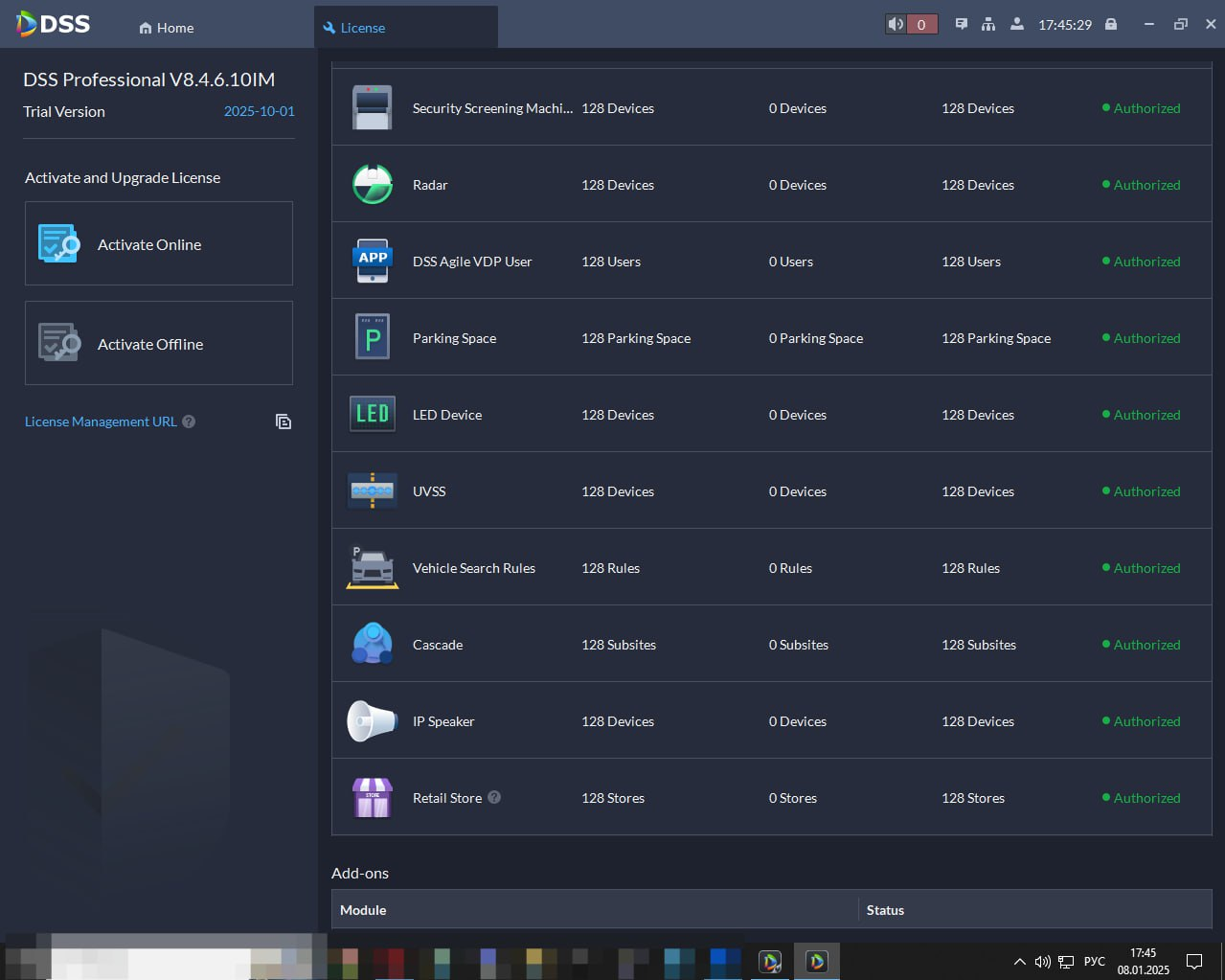Image resolution: width=1225 pixels, height=980 pixels.
Task: Click the copy License Management URL icon
Action: point(284,422)
